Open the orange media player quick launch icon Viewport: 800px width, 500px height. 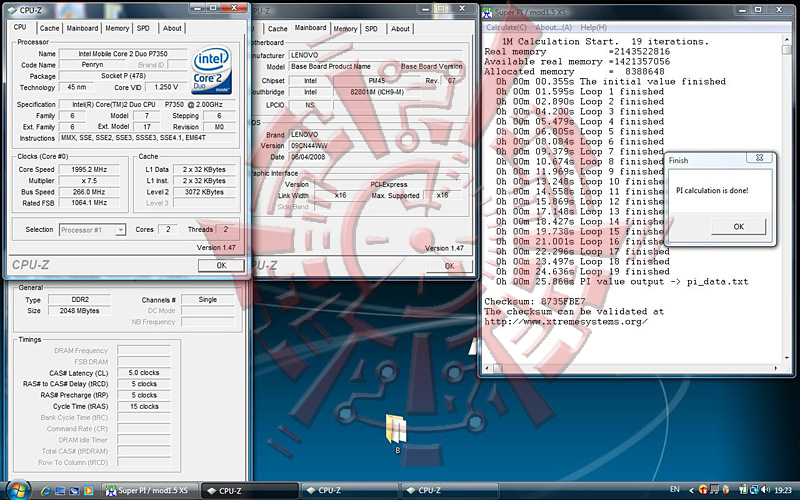(x=88, y=491)
